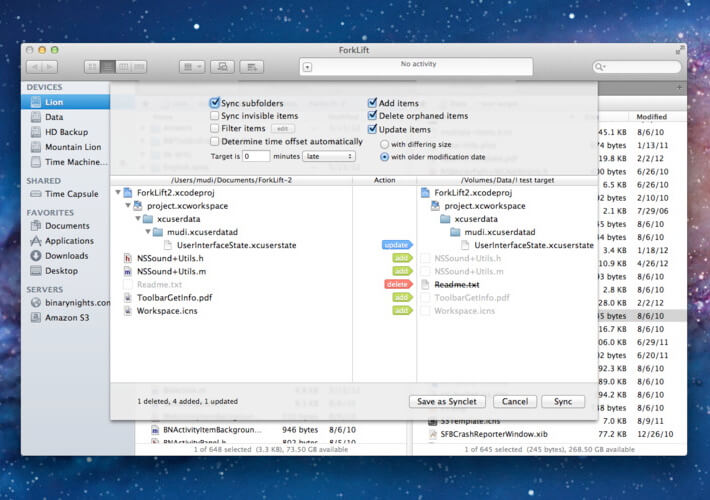710x500 pixels.
Task: Click the sync toolbar icon
Action: [252, 67]
